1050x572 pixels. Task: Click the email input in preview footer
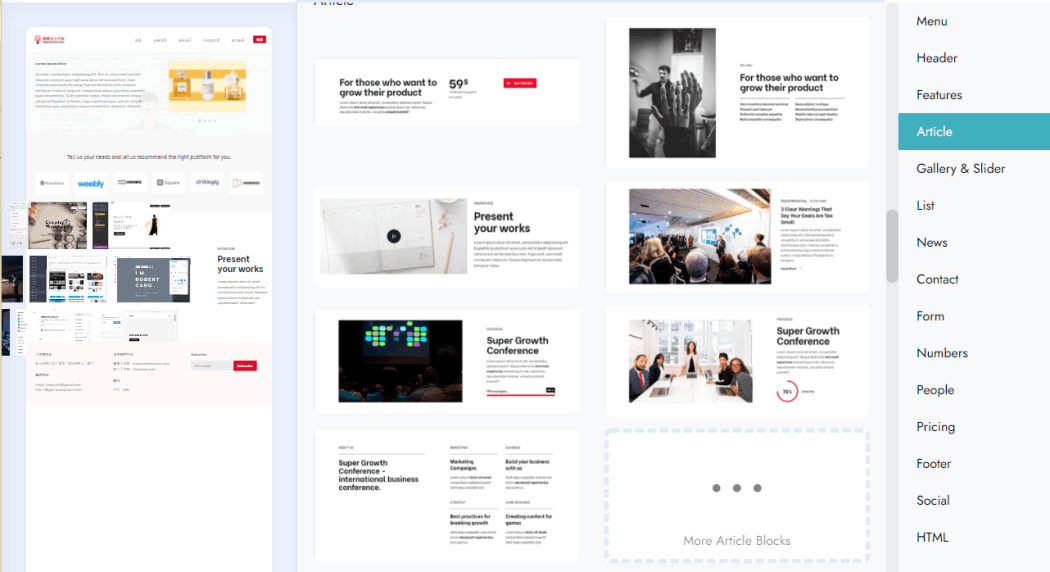pos(212,366)
